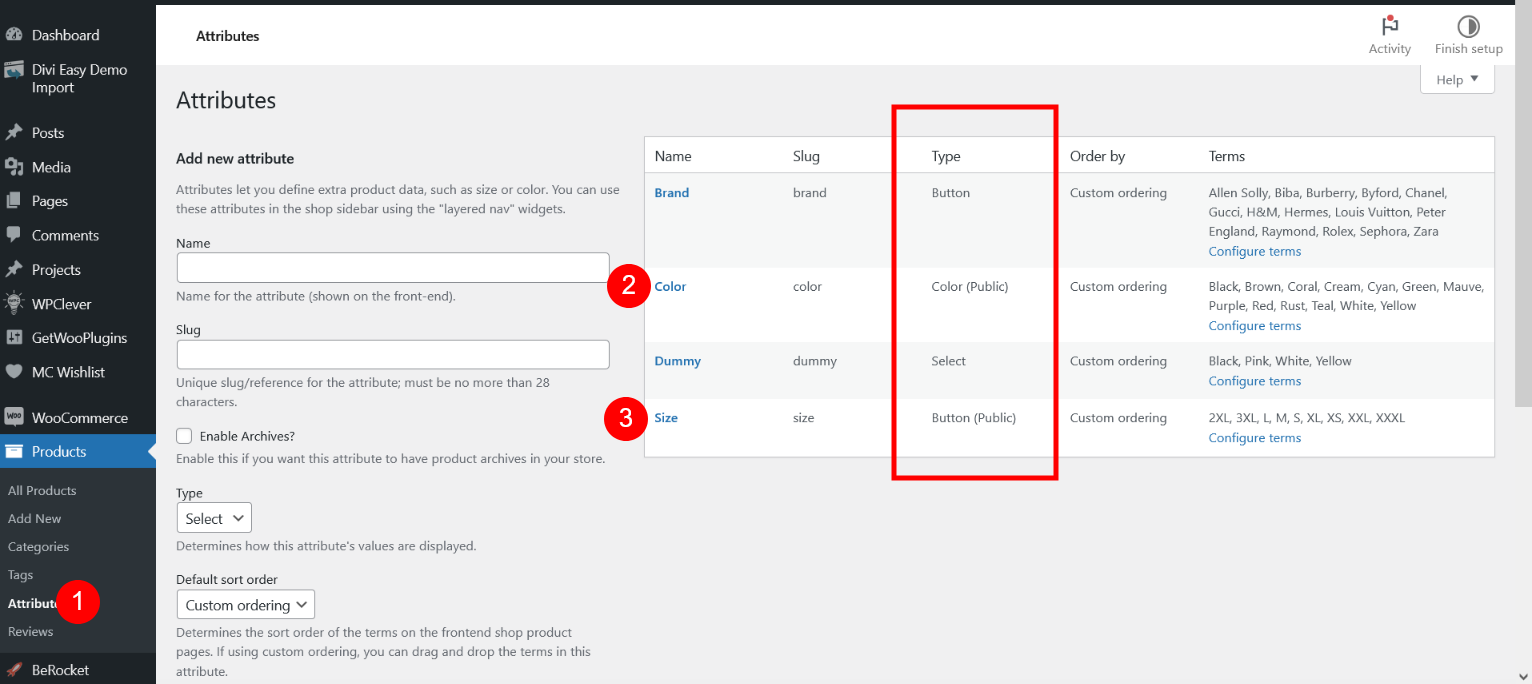Open All Products submenu
The height and width of the screenshot is (684, 1532).
tap(42, 491)
